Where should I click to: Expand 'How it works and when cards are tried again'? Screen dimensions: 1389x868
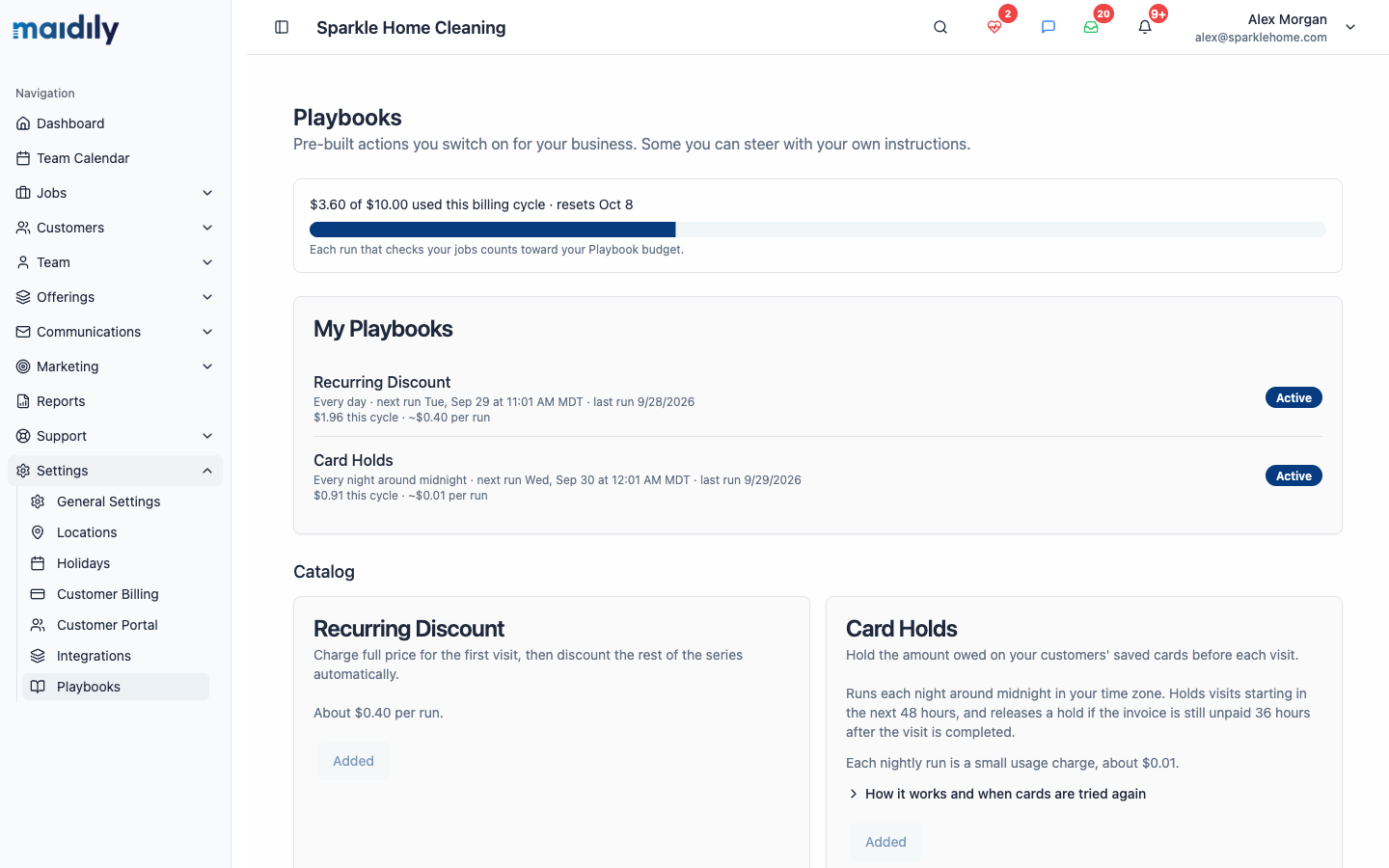tap(996, 794)
